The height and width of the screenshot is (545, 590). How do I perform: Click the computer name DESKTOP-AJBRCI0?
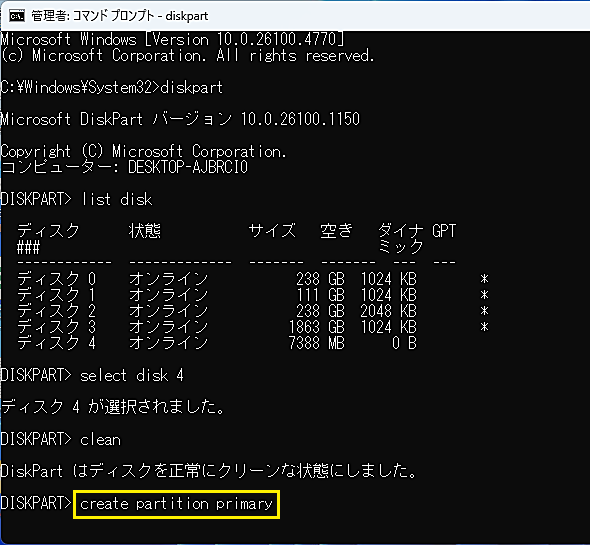tap(188, 167)
